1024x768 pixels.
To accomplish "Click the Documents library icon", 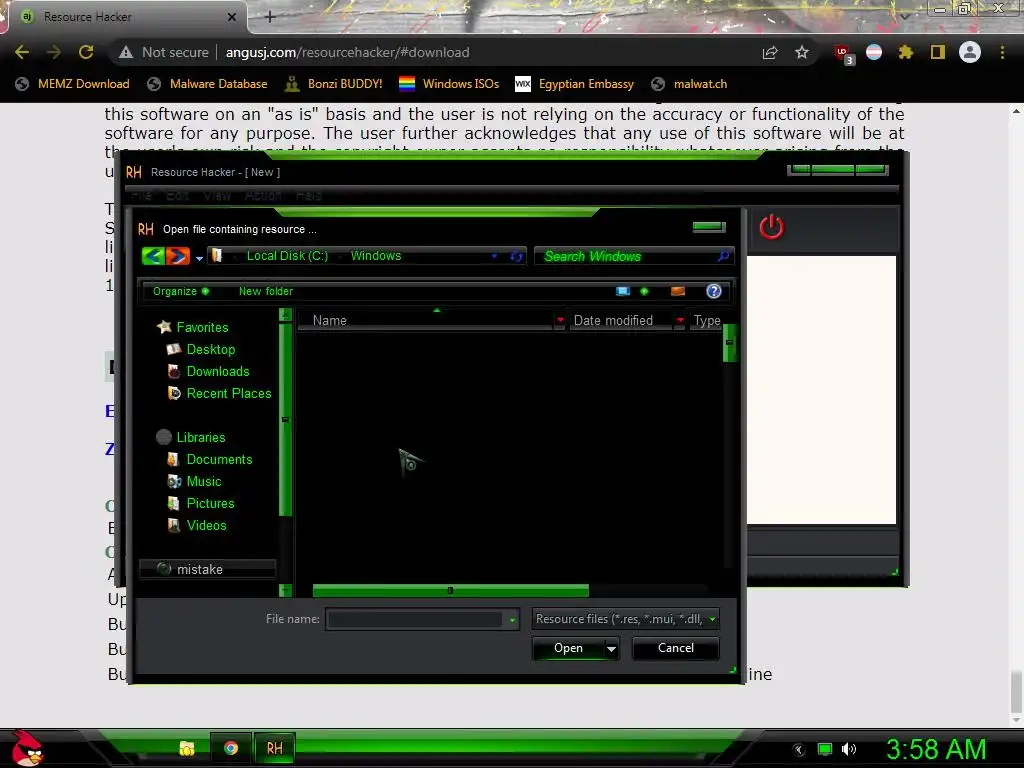I will click(x=173, y=460).
